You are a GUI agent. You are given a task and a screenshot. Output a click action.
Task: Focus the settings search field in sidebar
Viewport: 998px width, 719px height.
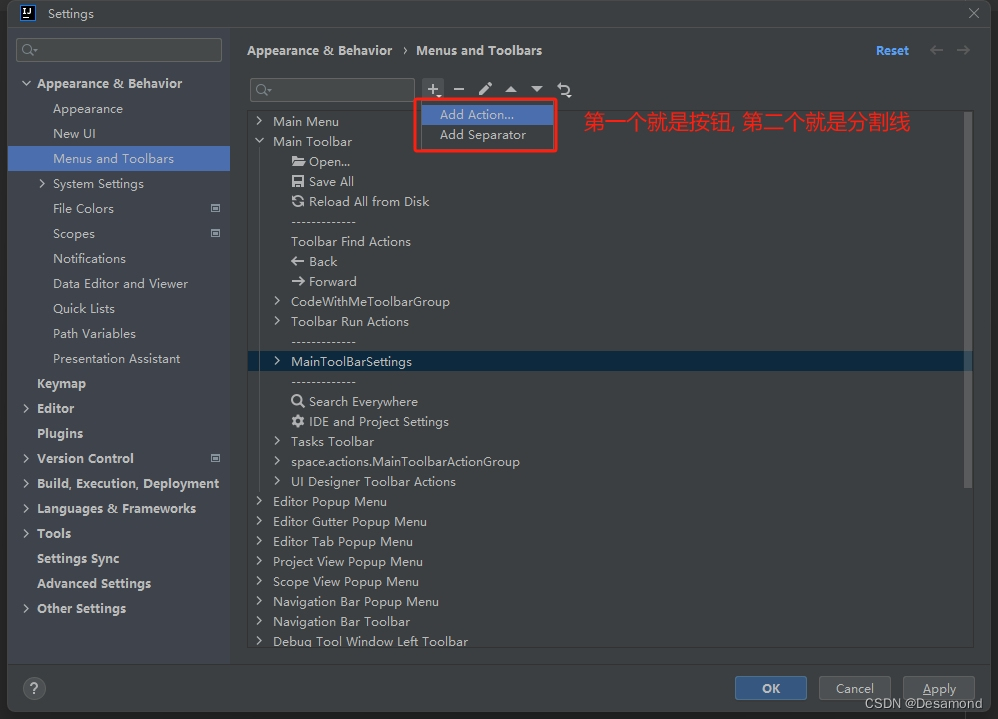119,50
